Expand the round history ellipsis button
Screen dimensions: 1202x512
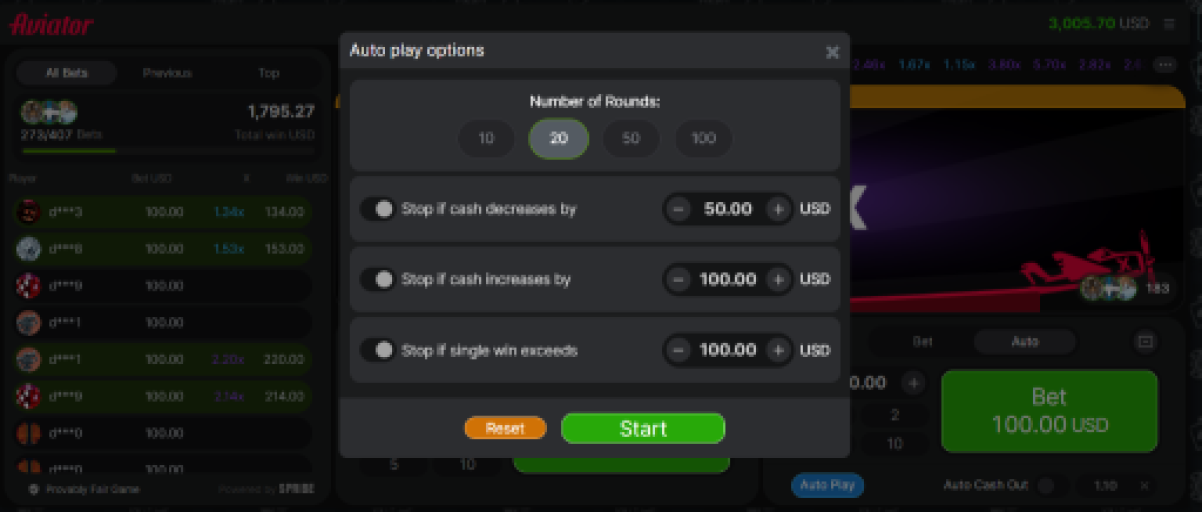1164,64
